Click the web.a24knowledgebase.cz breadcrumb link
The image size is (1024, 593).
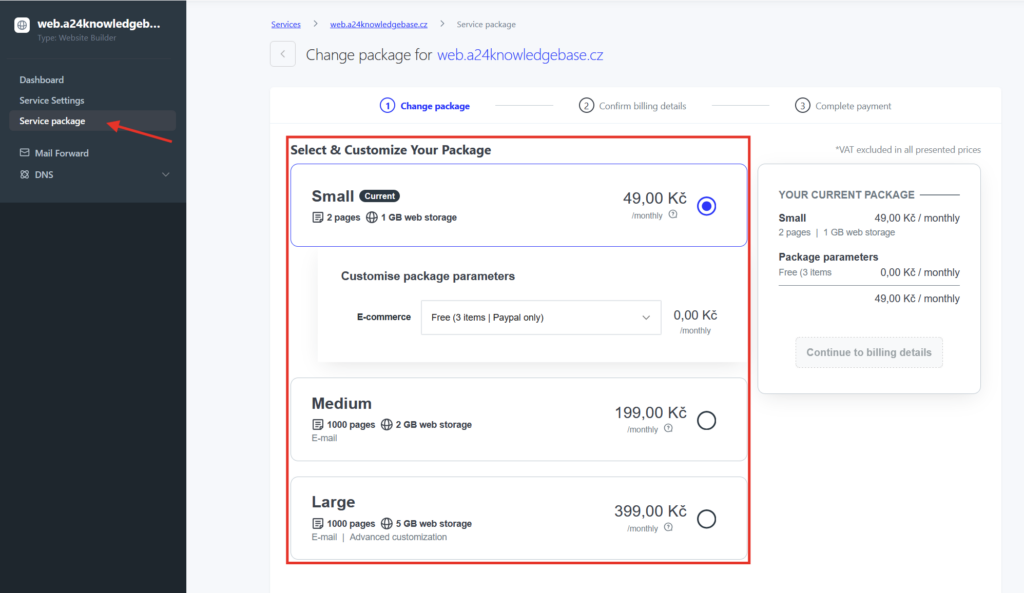pos(378,24)
